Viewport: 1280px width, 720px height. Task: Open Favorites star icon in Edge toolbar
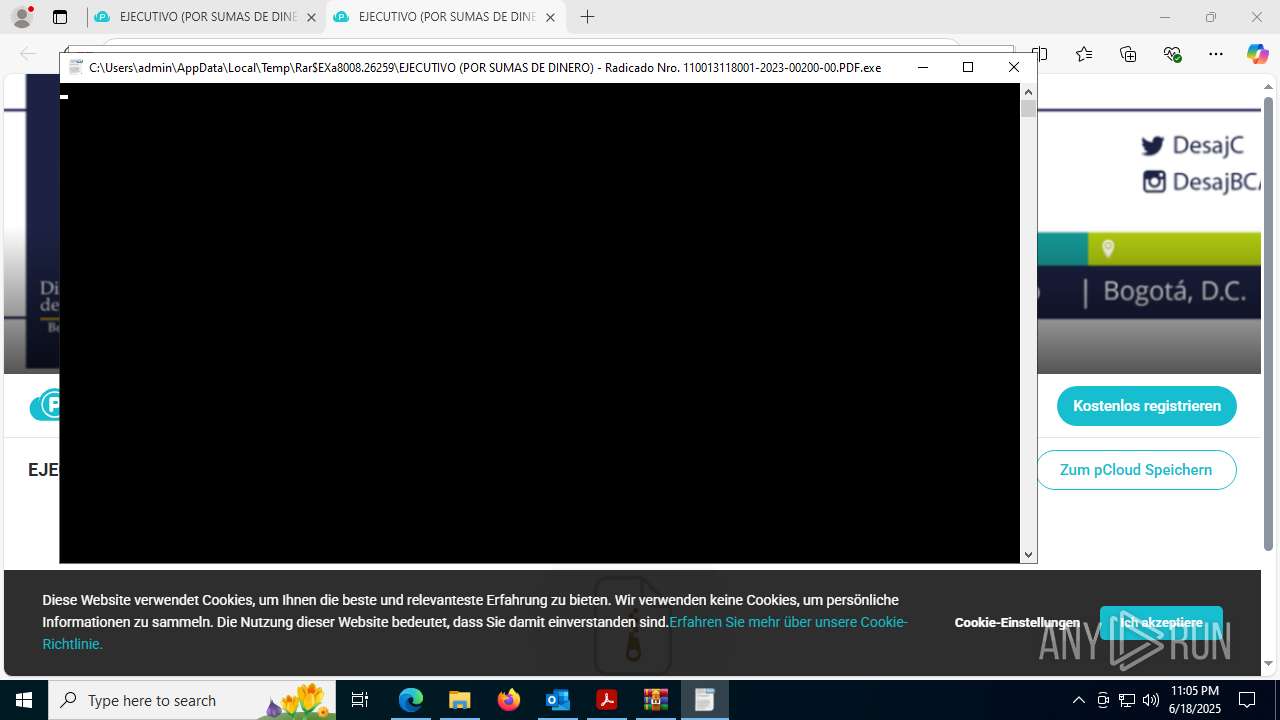pos(1084,54)
